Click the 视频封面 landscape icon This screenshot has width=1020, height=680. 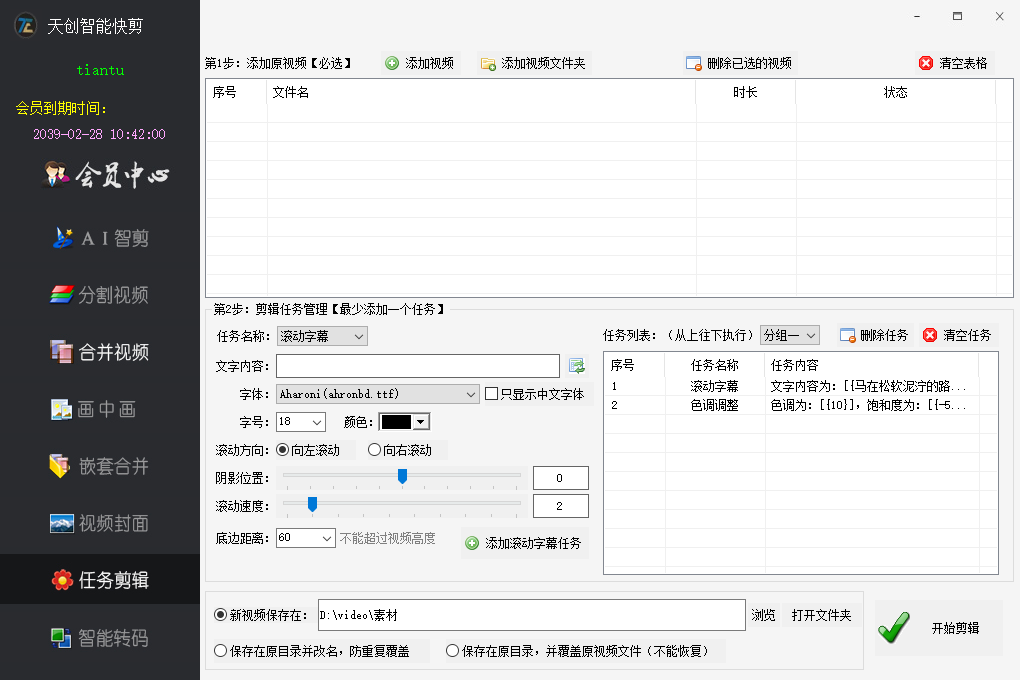pyautogui.click(x=62, y=523)
